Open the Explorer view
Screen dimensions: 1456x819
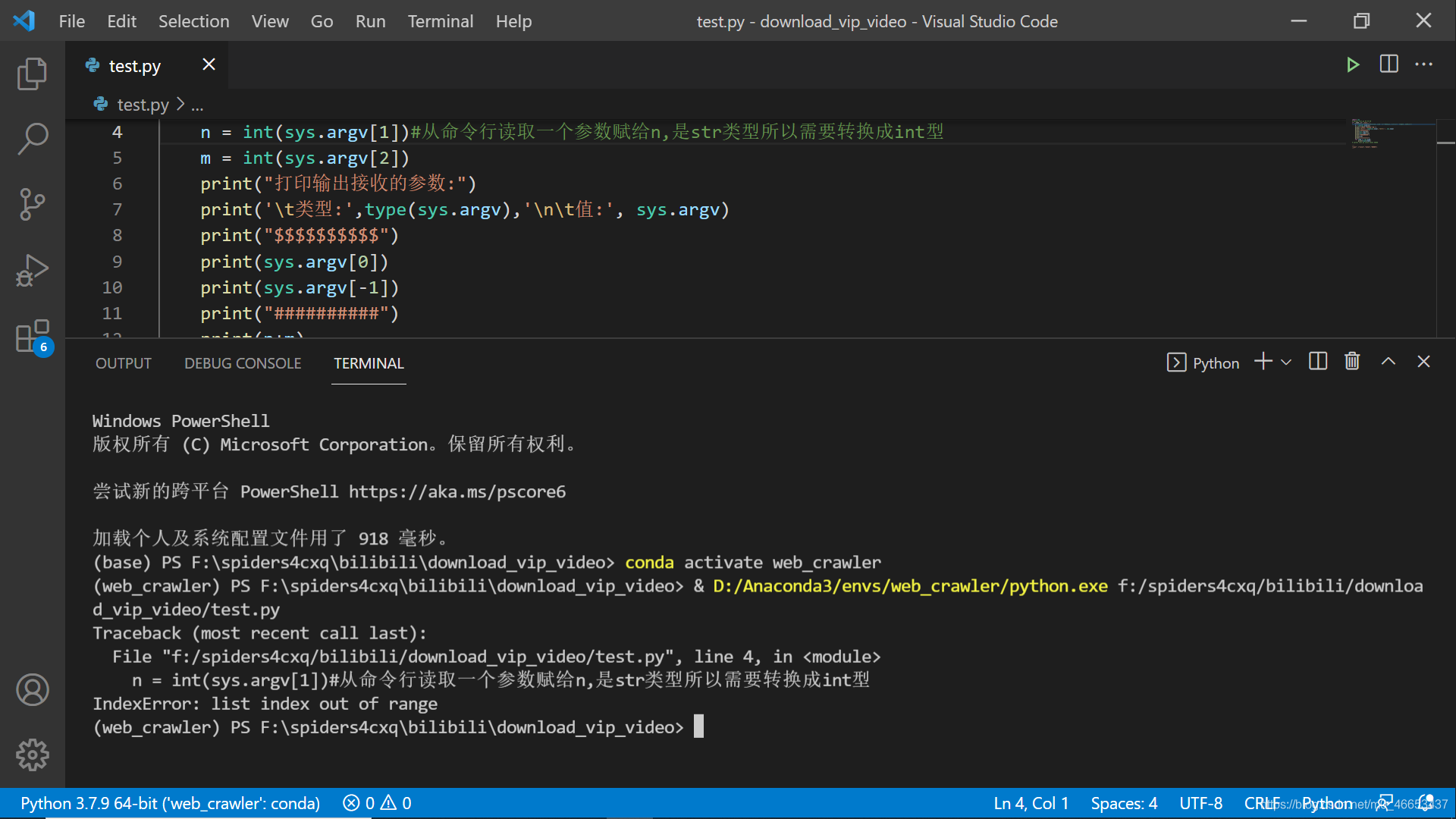coord(32,74)
